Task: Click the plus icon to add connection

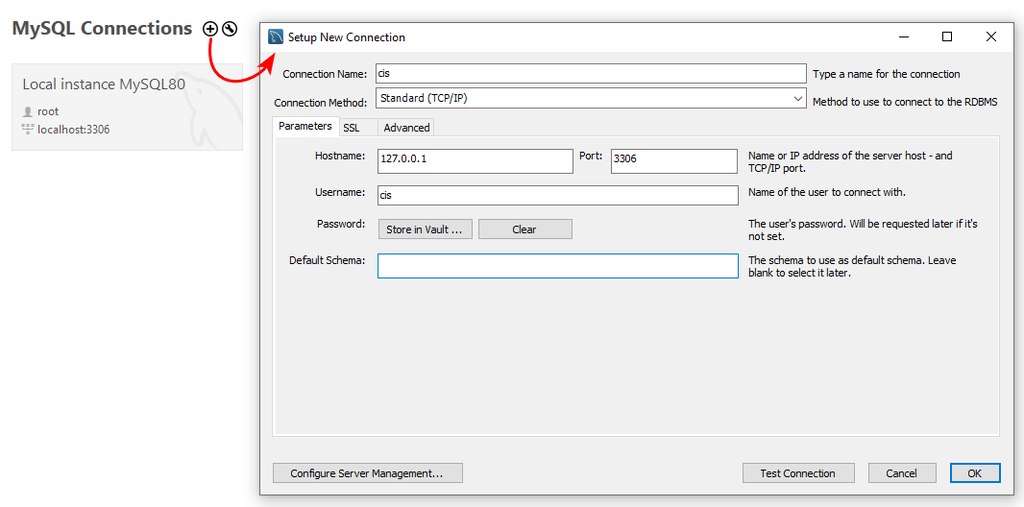Action: 210,29
